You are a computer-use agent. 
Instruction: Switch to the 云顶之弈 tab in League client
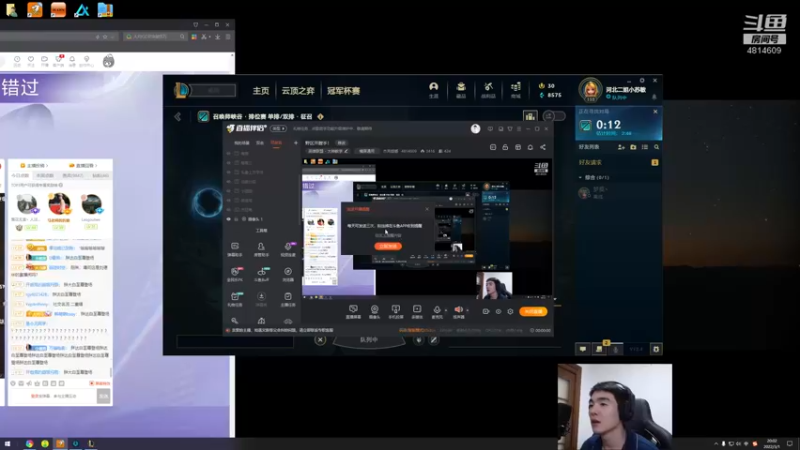[298, 91]
